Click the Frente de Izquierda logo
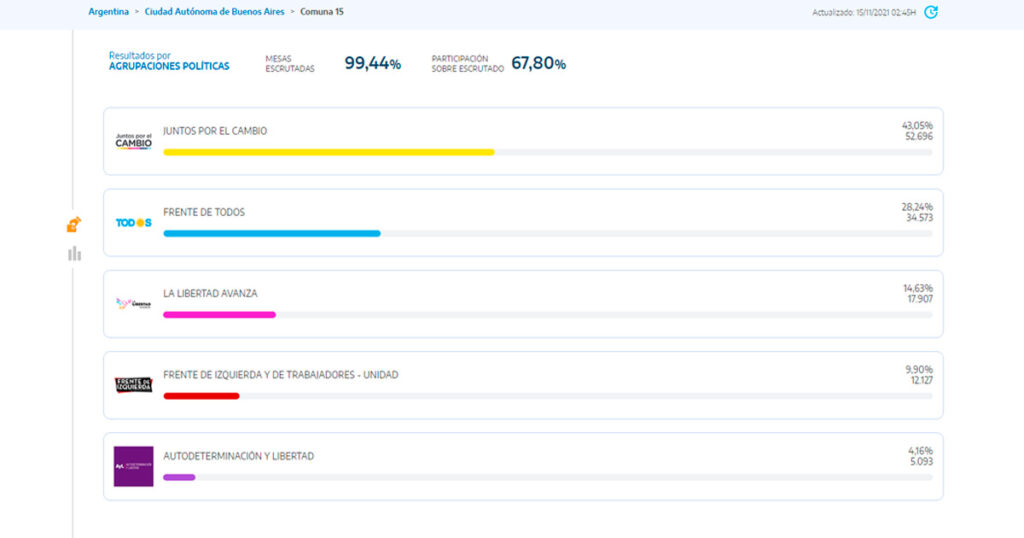Image resolution: width=1024 pixels, height=538 pixels. click(133, 385)
